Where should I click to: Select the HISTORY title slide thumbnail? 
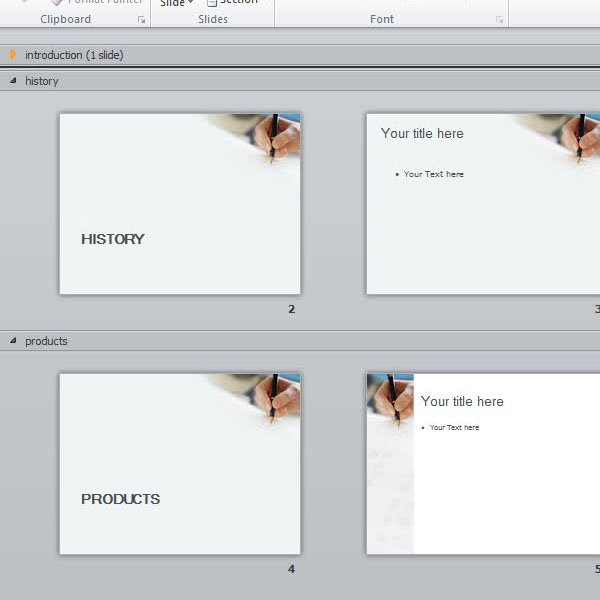coord(180,204)
